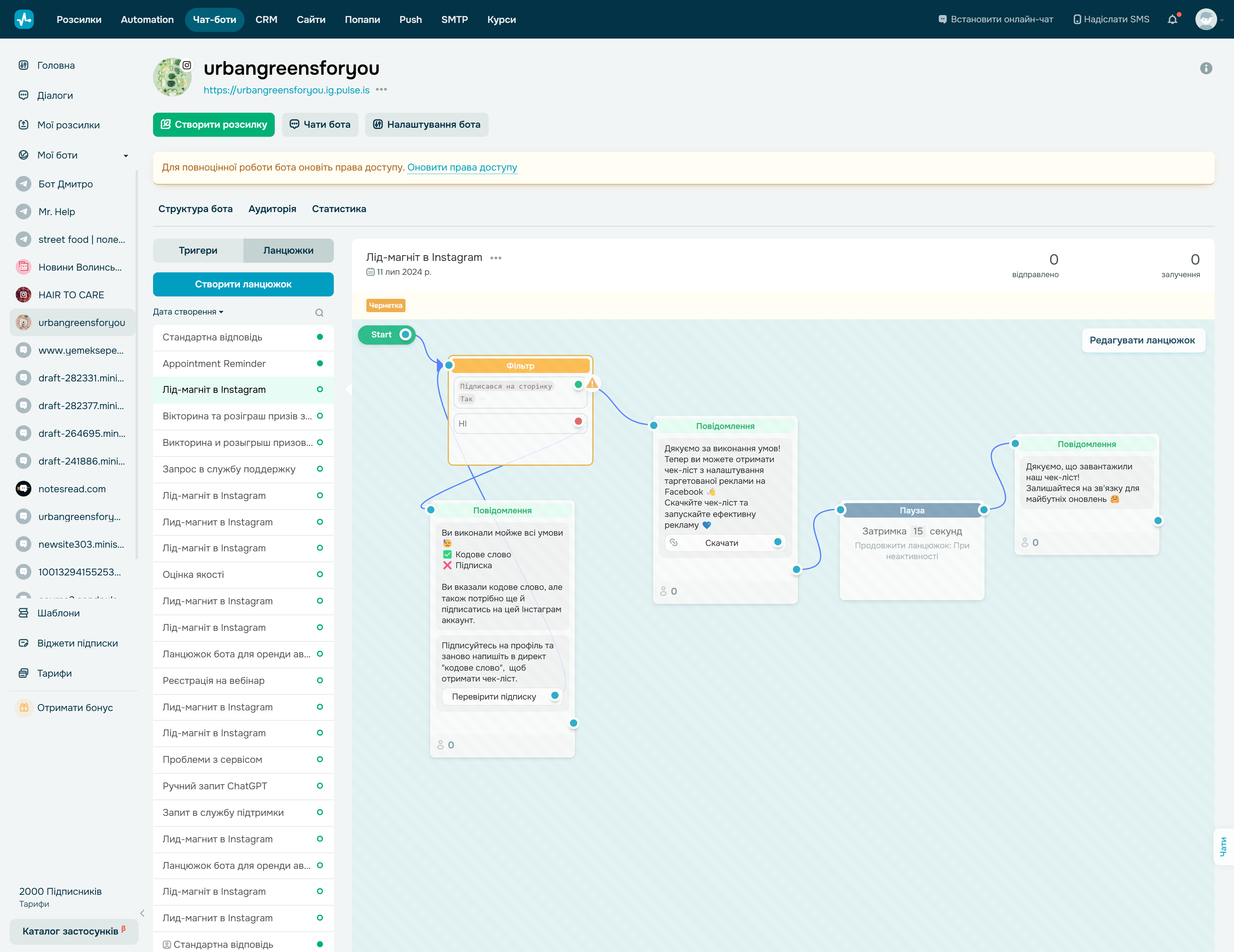Open Розсилки in the top navigation
Screen dimensions: 1234x952
79,19
